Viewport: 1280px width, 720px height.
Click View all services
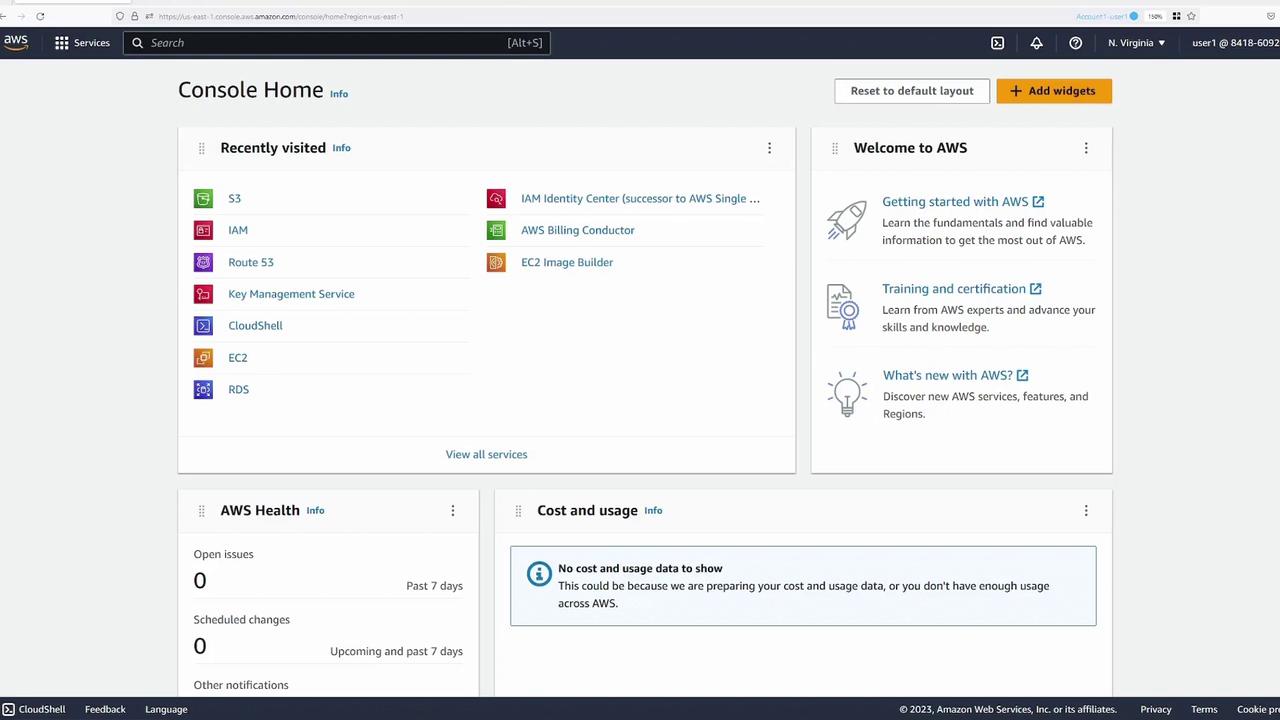pyautogui.click(x=486, y=454)
